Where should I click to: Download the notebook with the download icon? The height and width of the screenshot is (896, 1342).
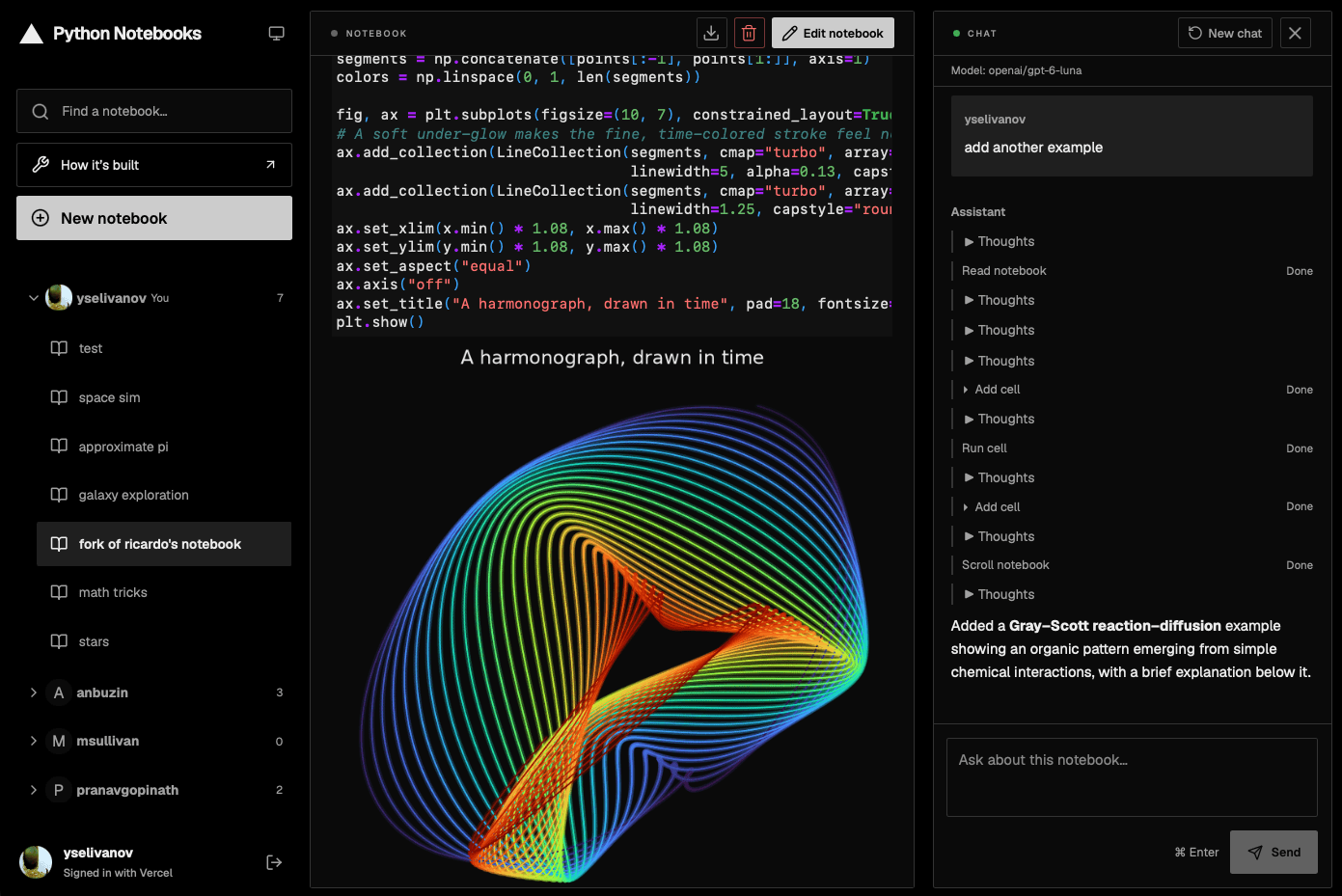(x=711, y=33)
